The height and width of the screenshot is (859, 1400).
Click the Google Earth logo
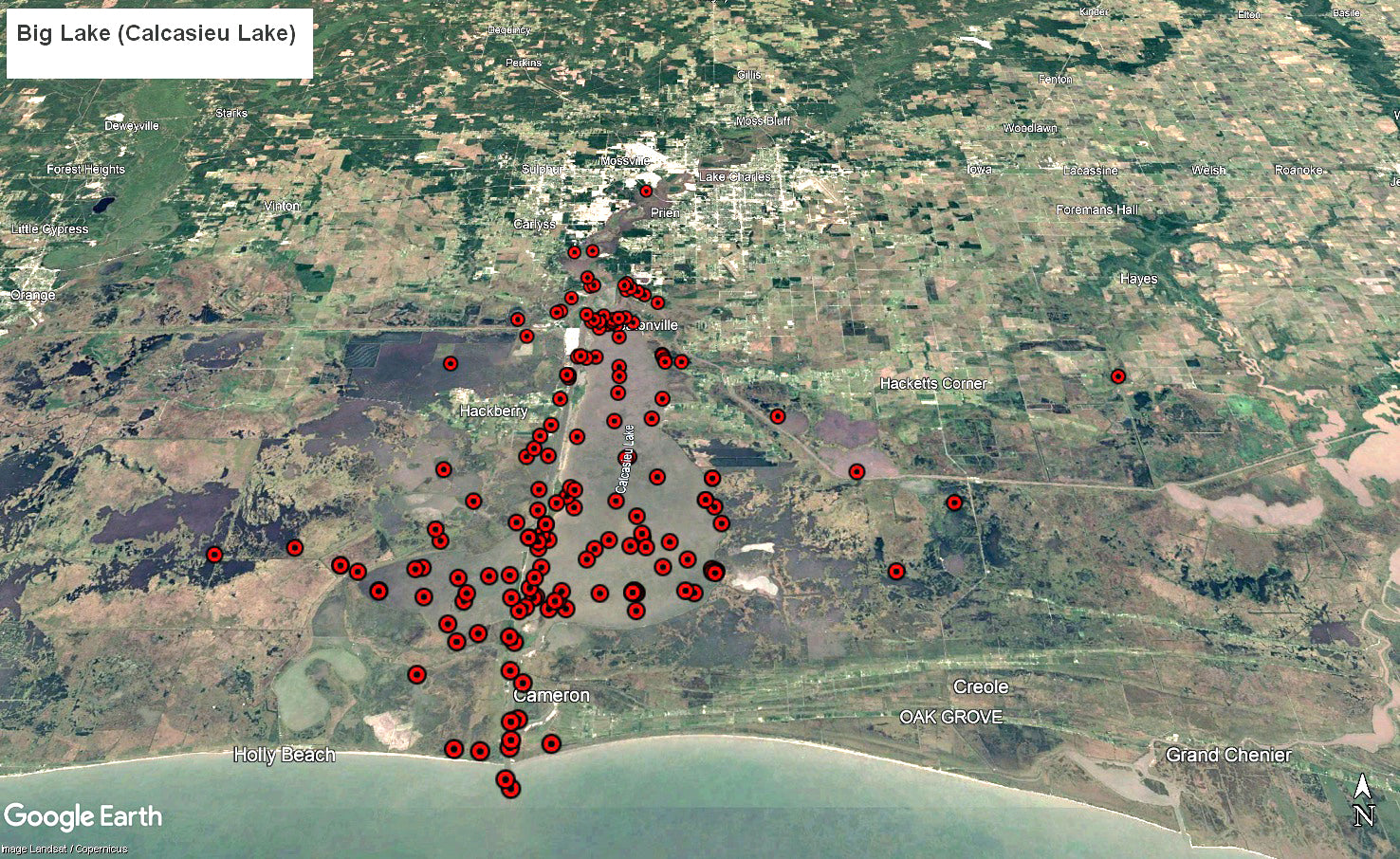pyautogui.click(x=83, y=816)
